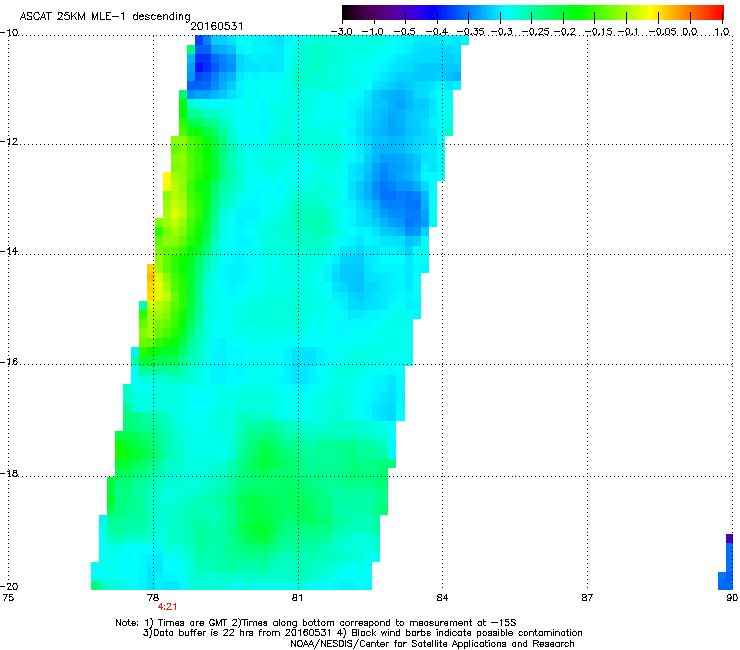Image resolution: width=740 pixels, height=650 pixels.
Task: Click longitude axis label 84
Action: pyautogui.click(x=442, y=598)
